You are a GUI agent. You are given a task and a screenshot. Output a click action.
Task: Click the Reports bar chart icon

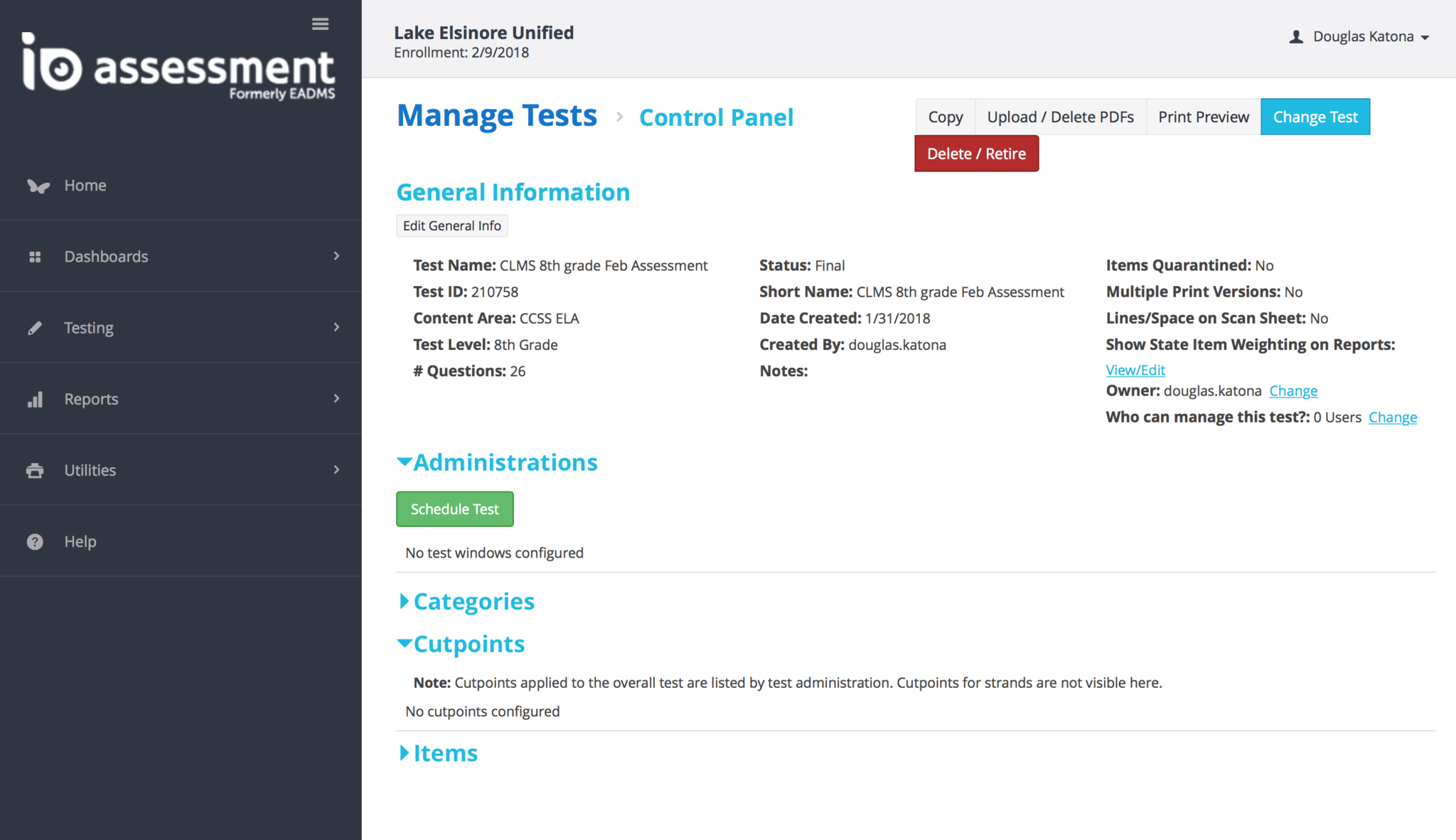(x=35, y=399)
